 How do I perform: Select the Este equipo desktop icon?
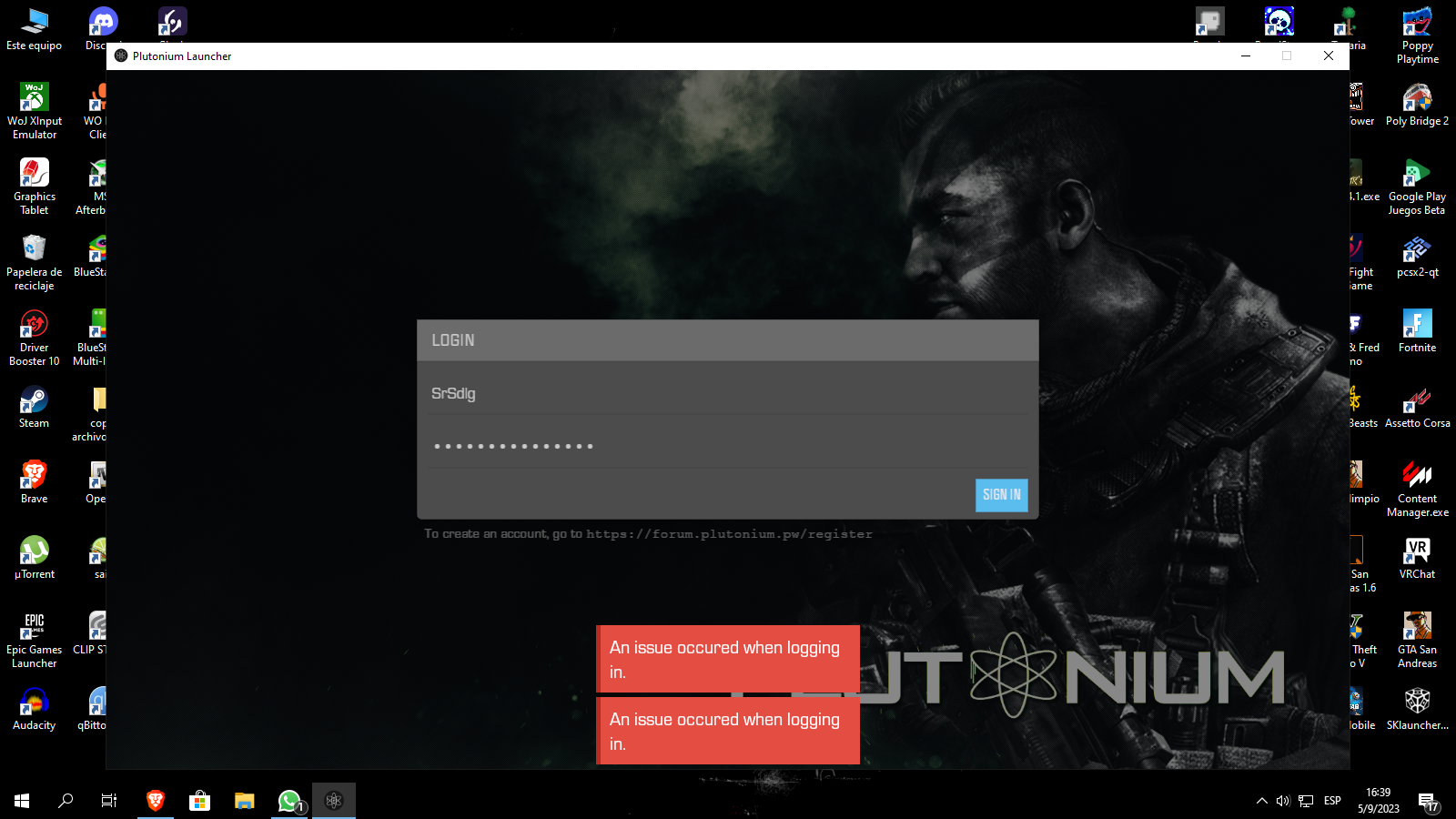[35, 29]
